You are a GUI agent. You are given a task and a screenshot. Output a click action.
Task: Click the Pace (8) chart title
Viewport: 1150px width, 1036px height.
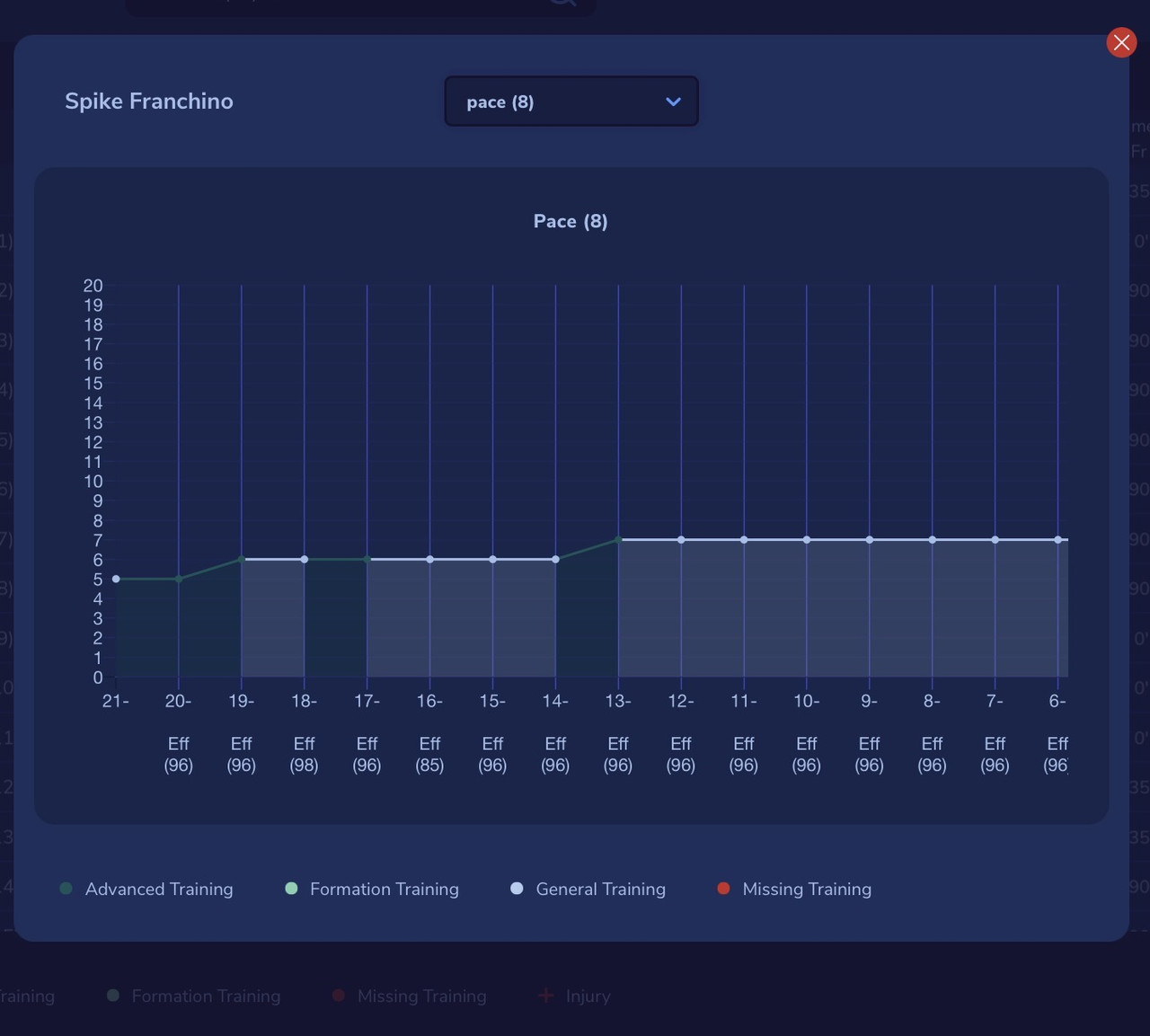pos(571,221)
